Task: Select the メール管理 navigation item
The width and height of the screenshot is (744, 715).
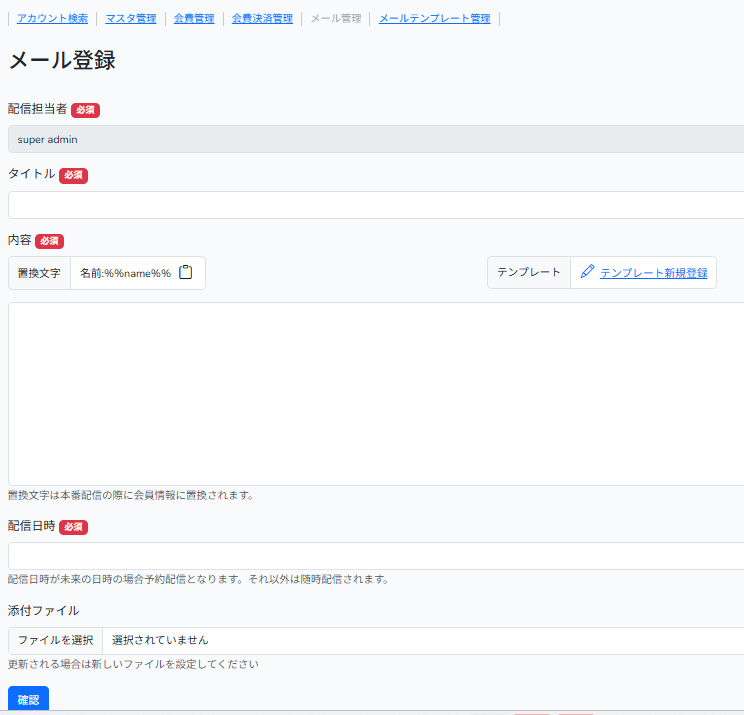Action: [335, 18]
